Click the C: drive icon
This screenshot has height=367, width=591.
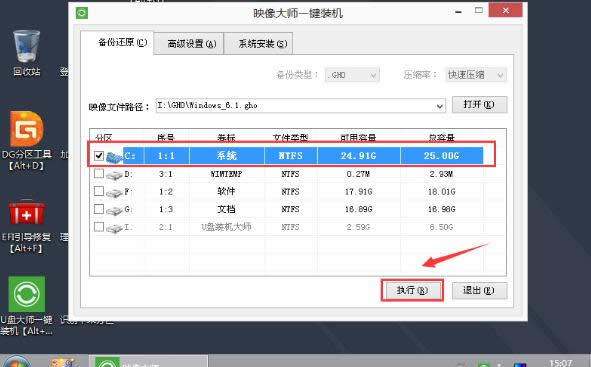[115, 156]
